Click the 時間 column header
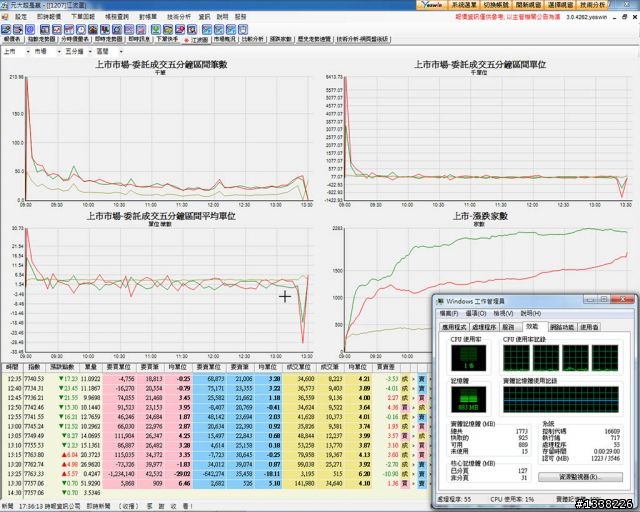 (12, 367)
